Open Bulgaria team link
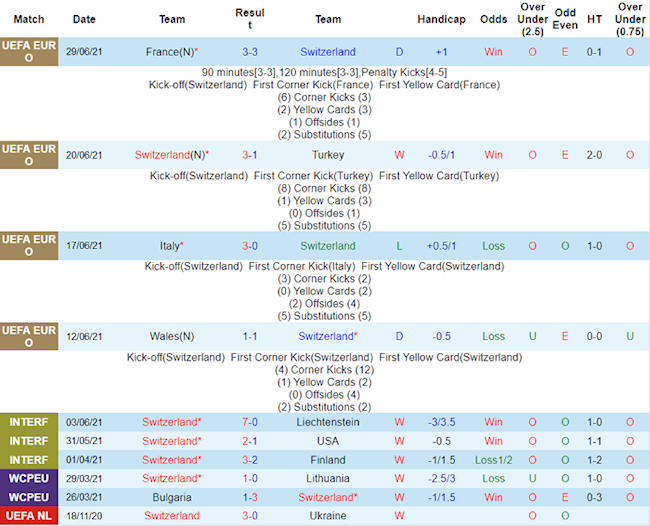 coord(172,497)
